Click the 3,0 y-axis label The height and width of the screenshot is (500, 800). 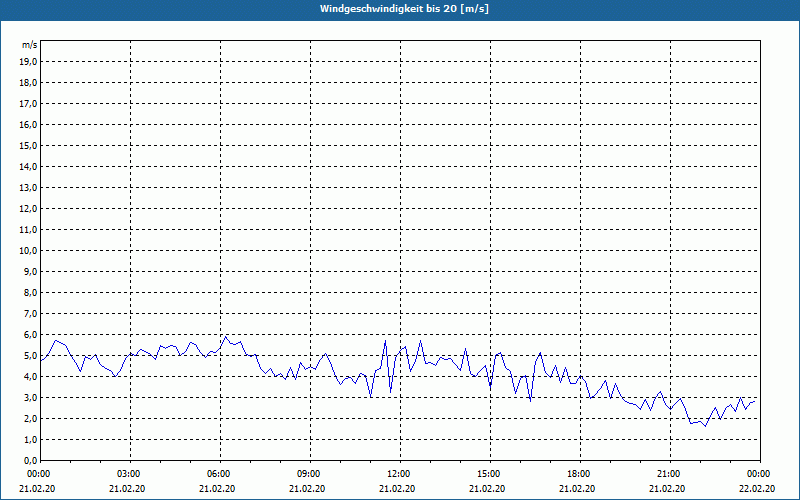pyautogui.click(x=30, y=397)
